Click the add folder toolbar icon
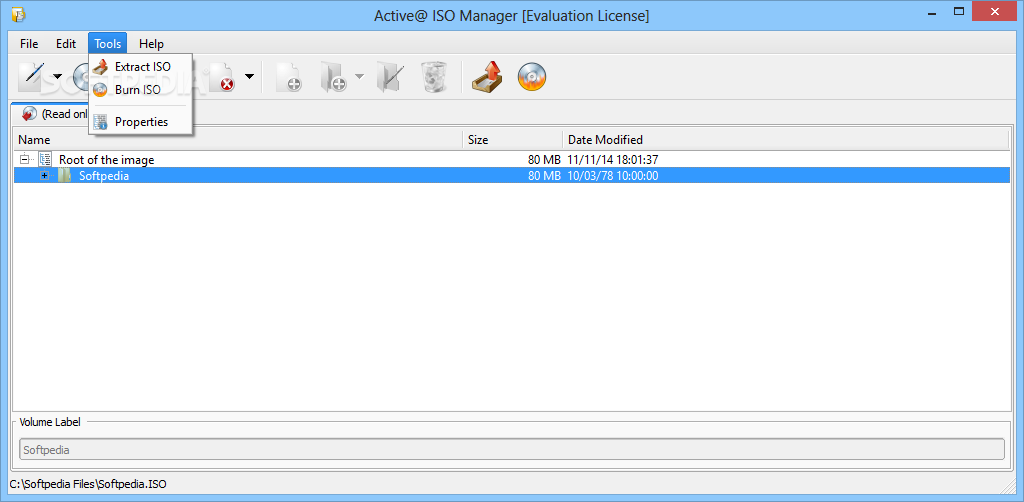1024x502 pixels. click(333, 77)
